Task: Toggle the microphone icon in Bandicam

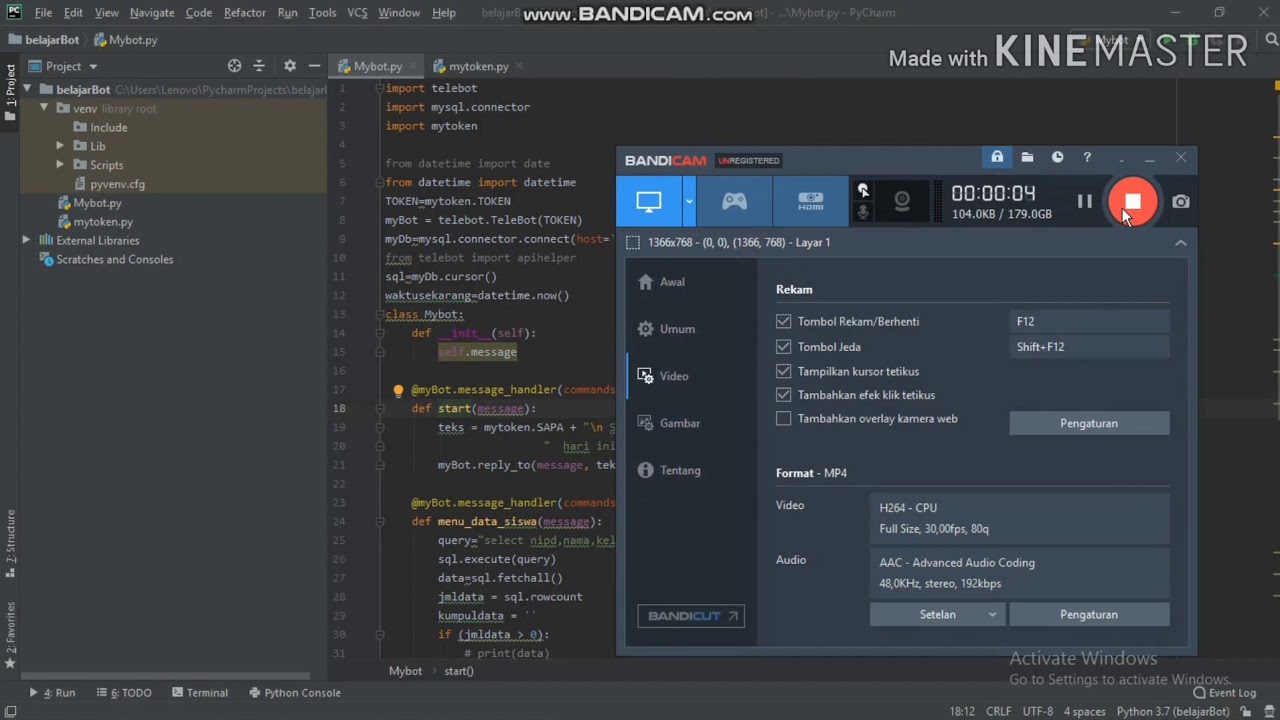Action: click(x=863, y=212)
